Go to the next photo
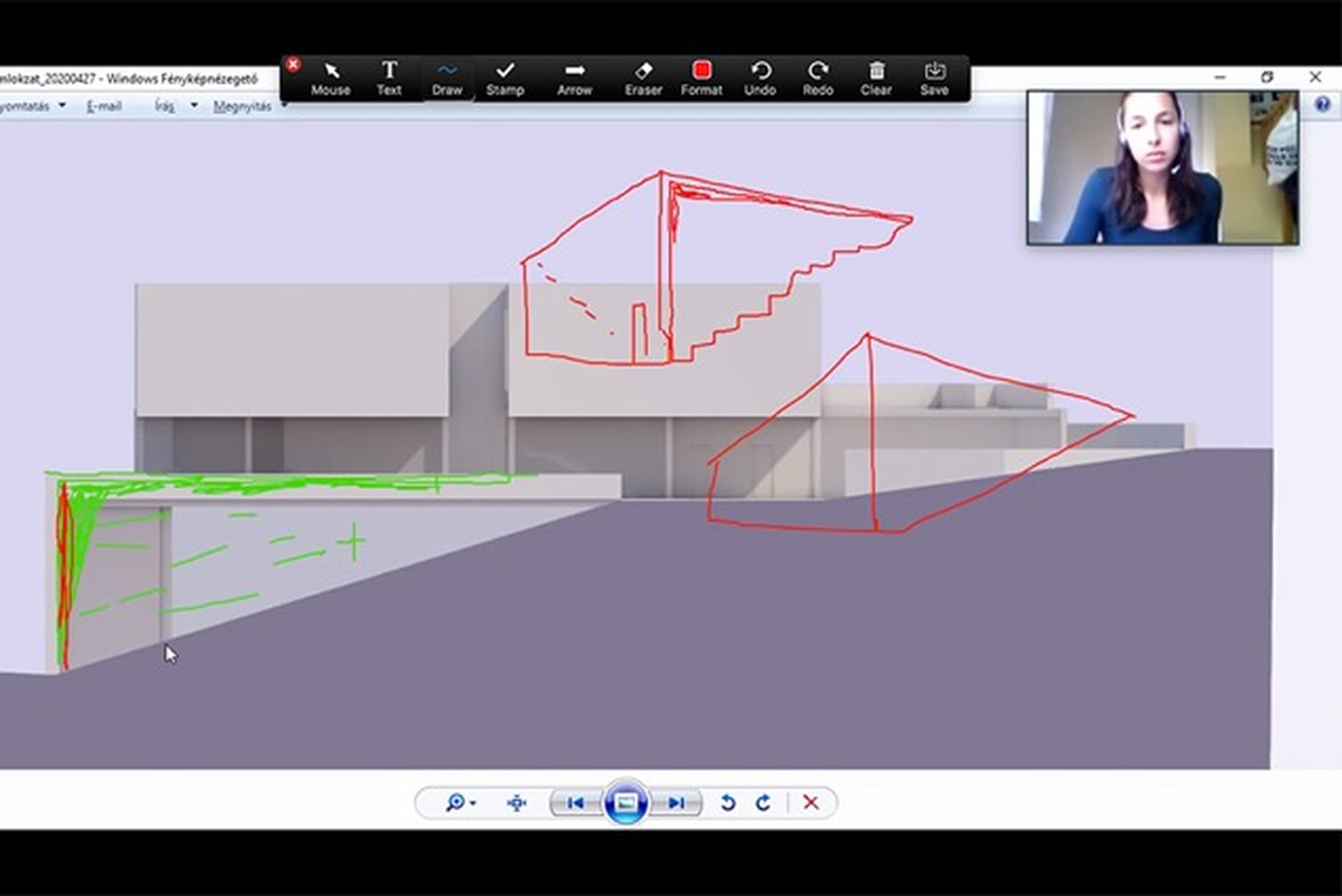The height and width of the screenshot is (896, 1342). [676, 802]
